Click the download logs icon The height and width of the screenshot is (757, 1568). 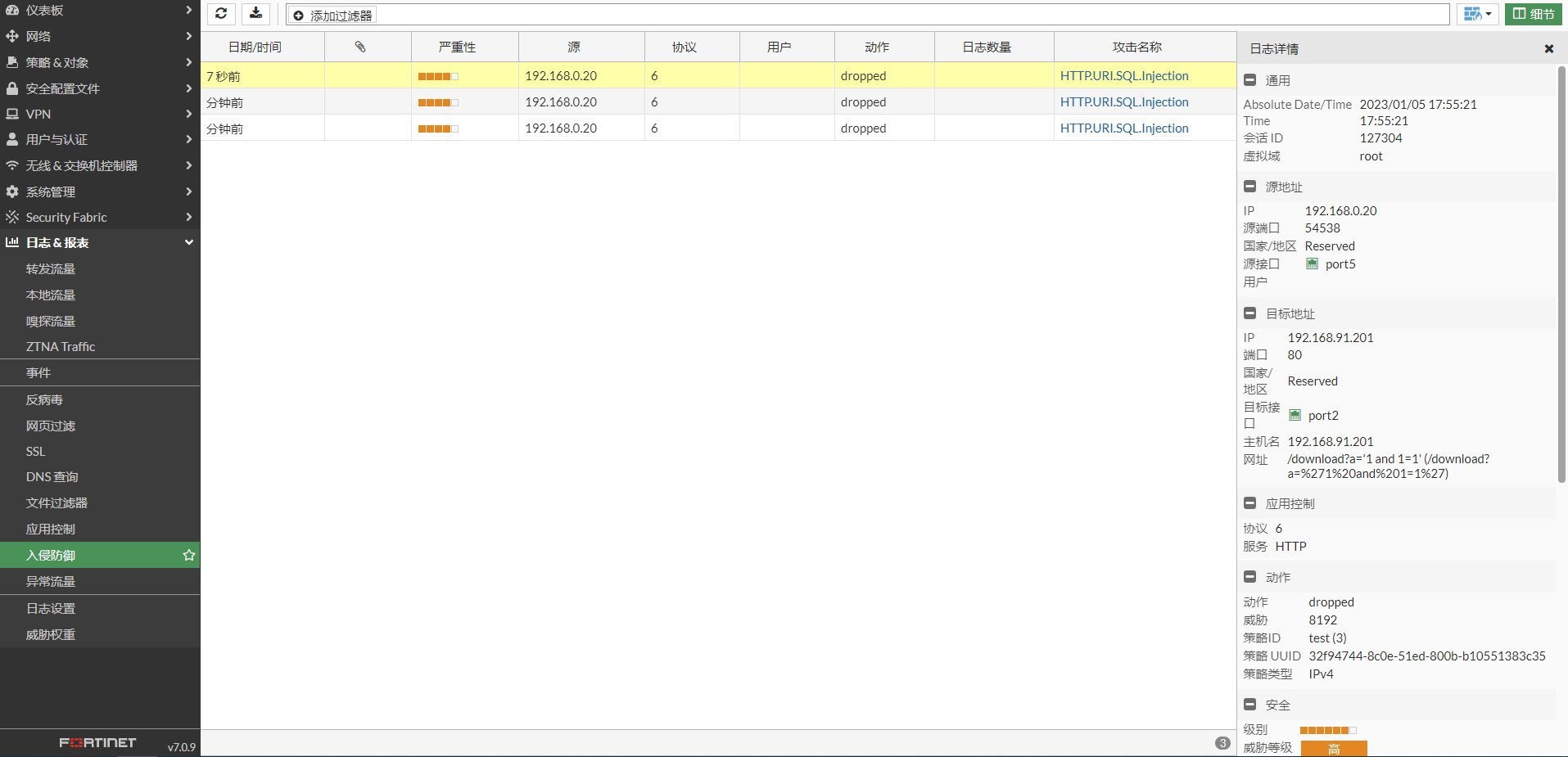[256, 14]
